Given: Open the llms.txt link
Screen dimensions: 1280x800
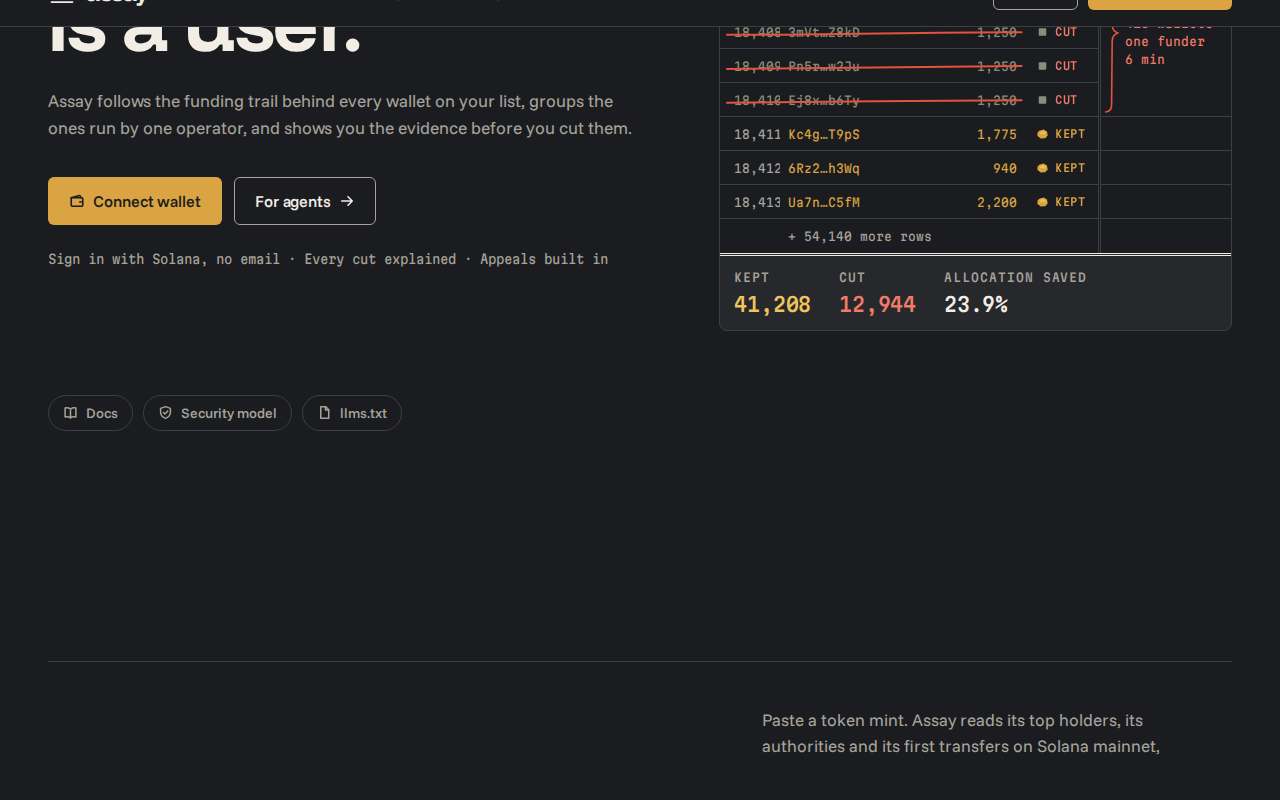Looking at the screenshot, I should [x=352, y=413].
